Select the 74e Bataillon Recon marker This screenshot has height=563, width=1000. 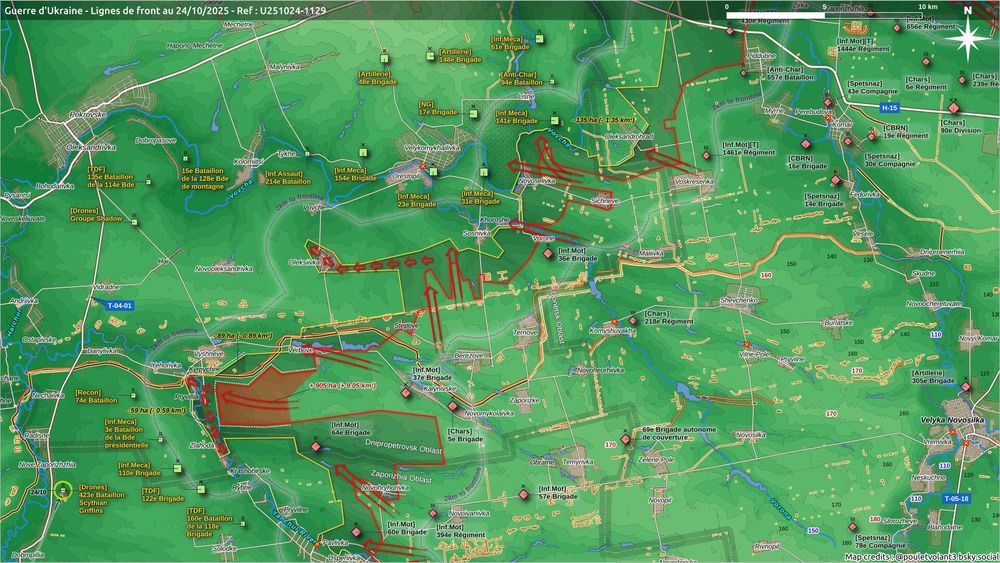[x=133, y=395]
